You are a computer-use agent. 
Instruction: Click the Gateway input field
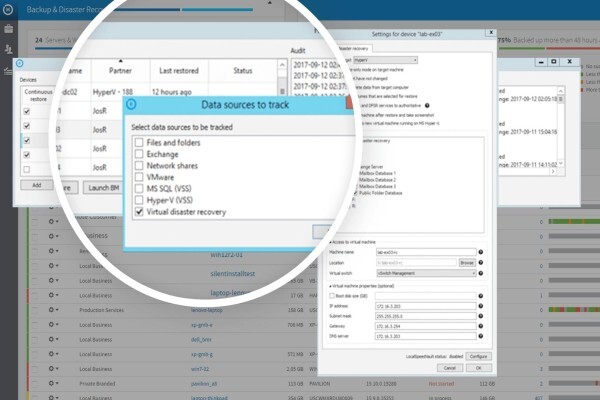(426, 326)
